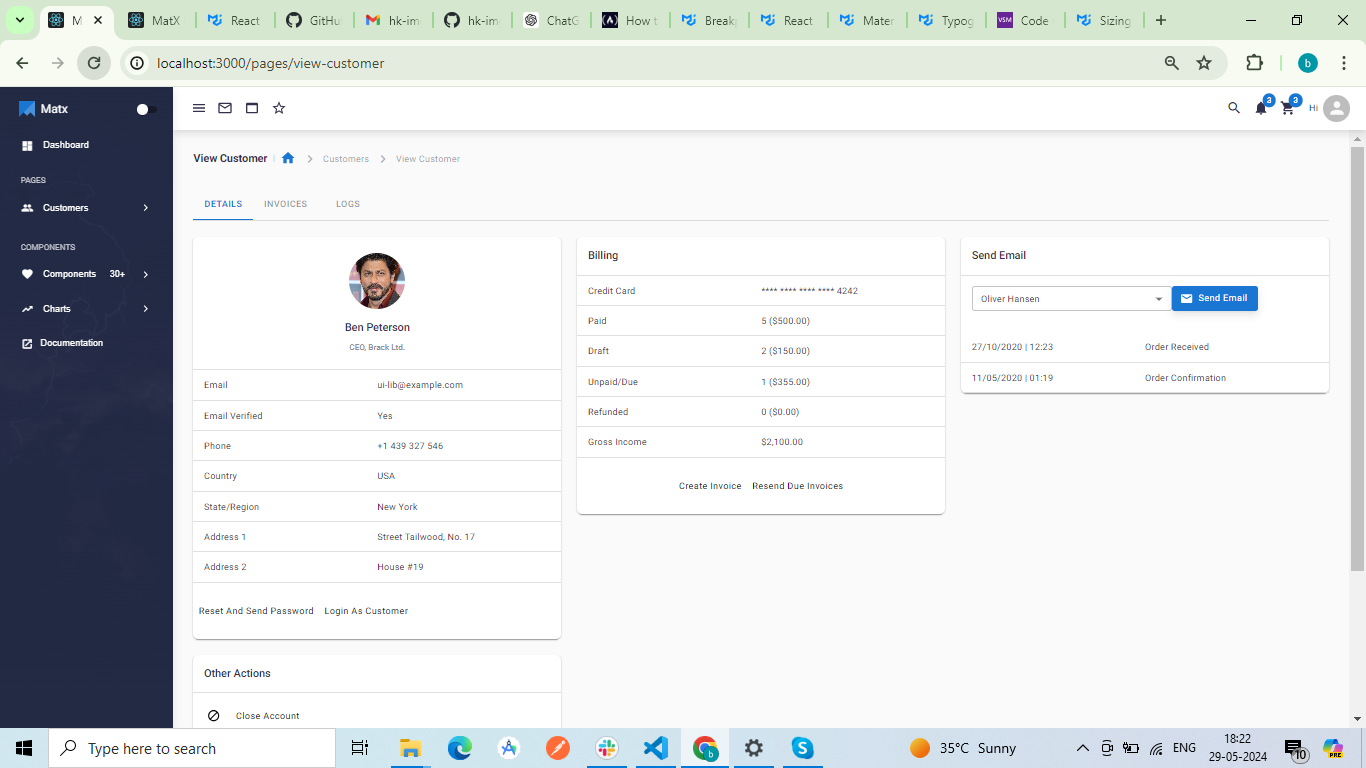Image resolution: width=1366 pixels, height=768 pixels.
Task: Switch to the Logs tab
Action: [x=348, y=204]
